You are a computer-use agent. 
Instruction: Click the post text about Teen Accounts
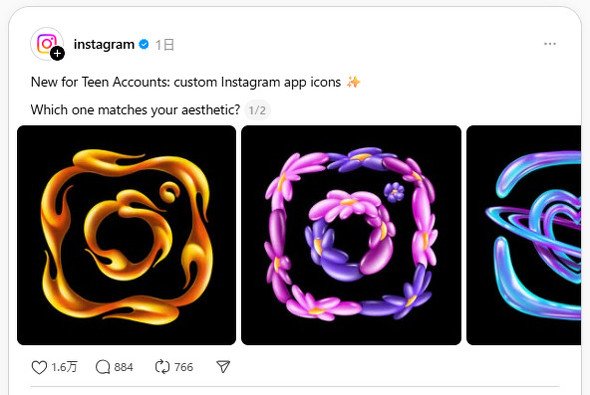coord(186,82)
